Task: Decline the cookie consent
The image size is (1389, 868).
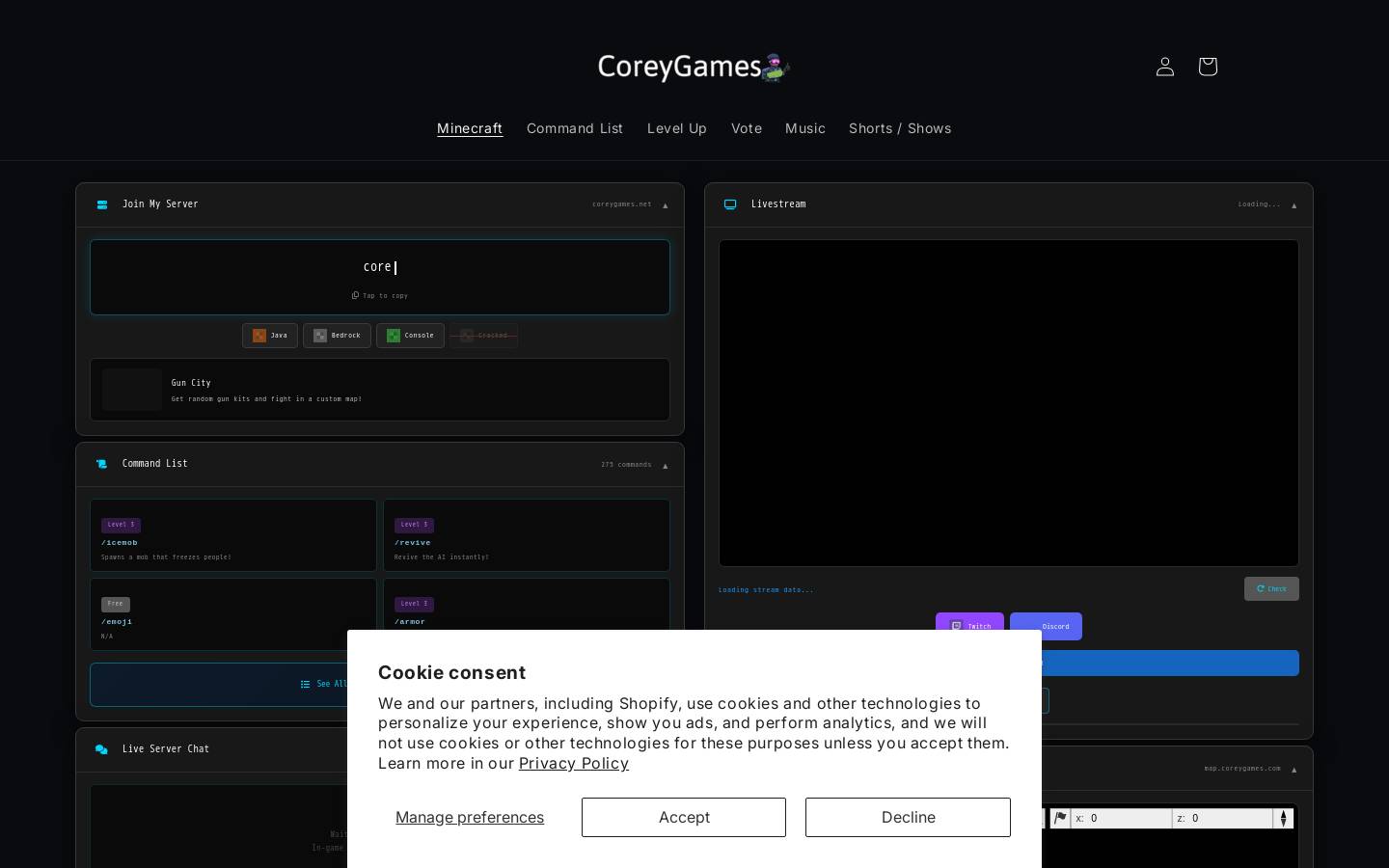Action: [x=908, y=817]
